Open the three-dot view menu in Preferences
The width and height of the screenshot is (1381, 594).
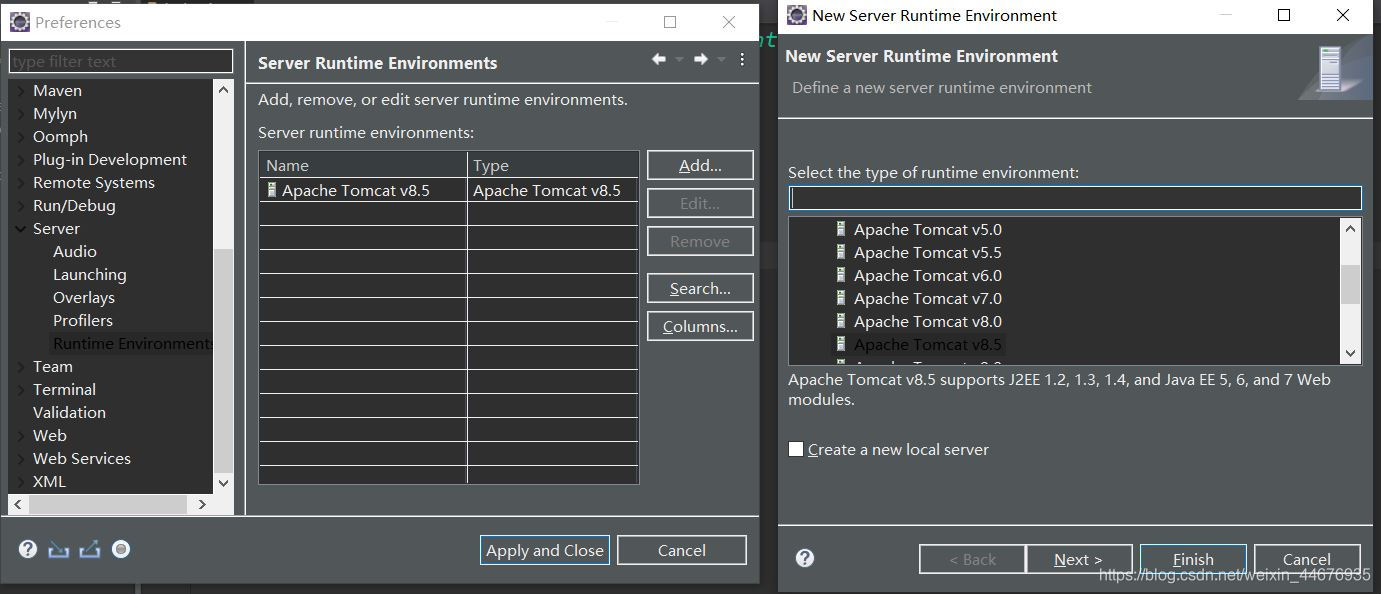point(742,60)
